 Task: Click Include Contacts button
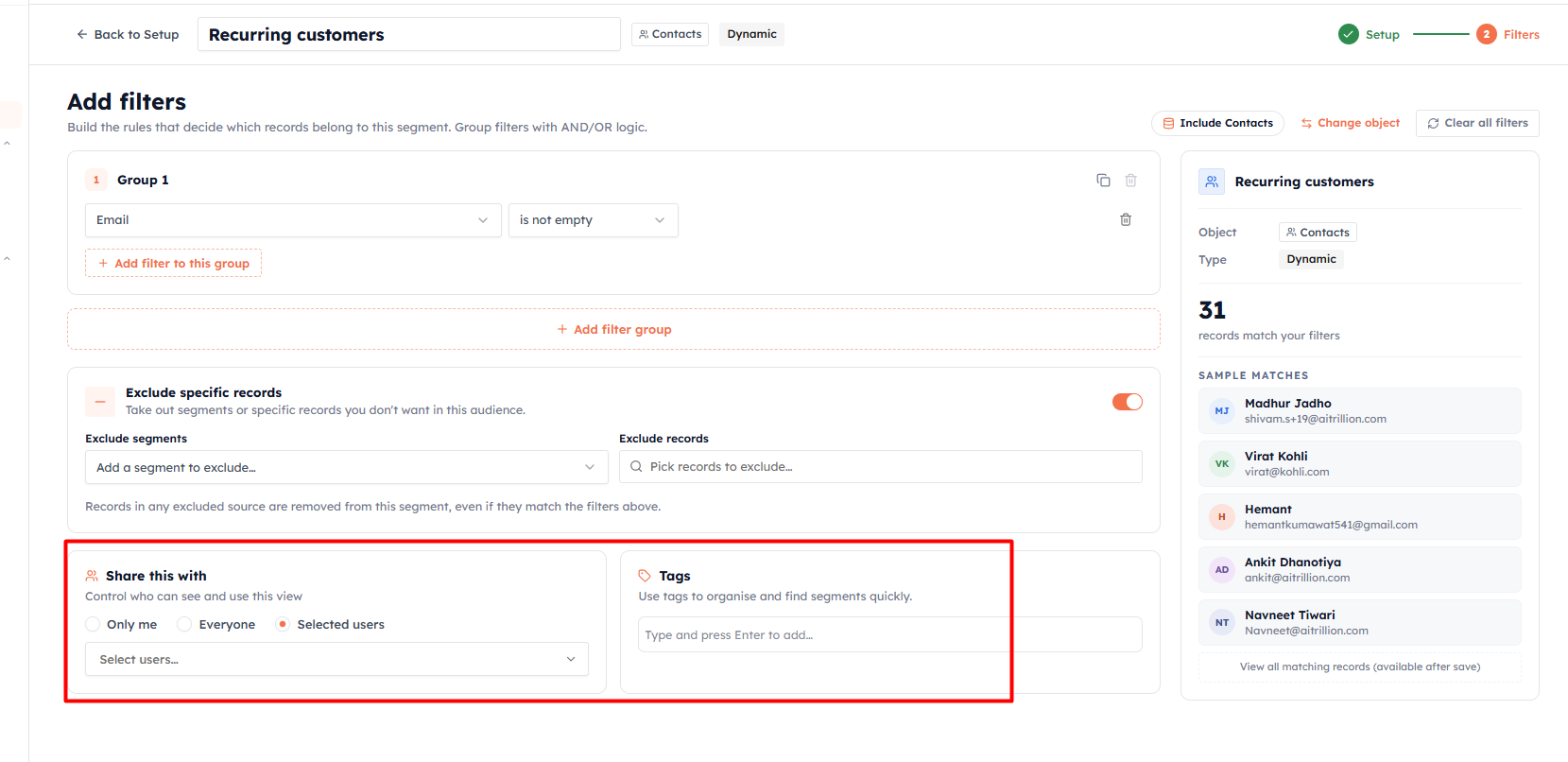point(1217,123)
